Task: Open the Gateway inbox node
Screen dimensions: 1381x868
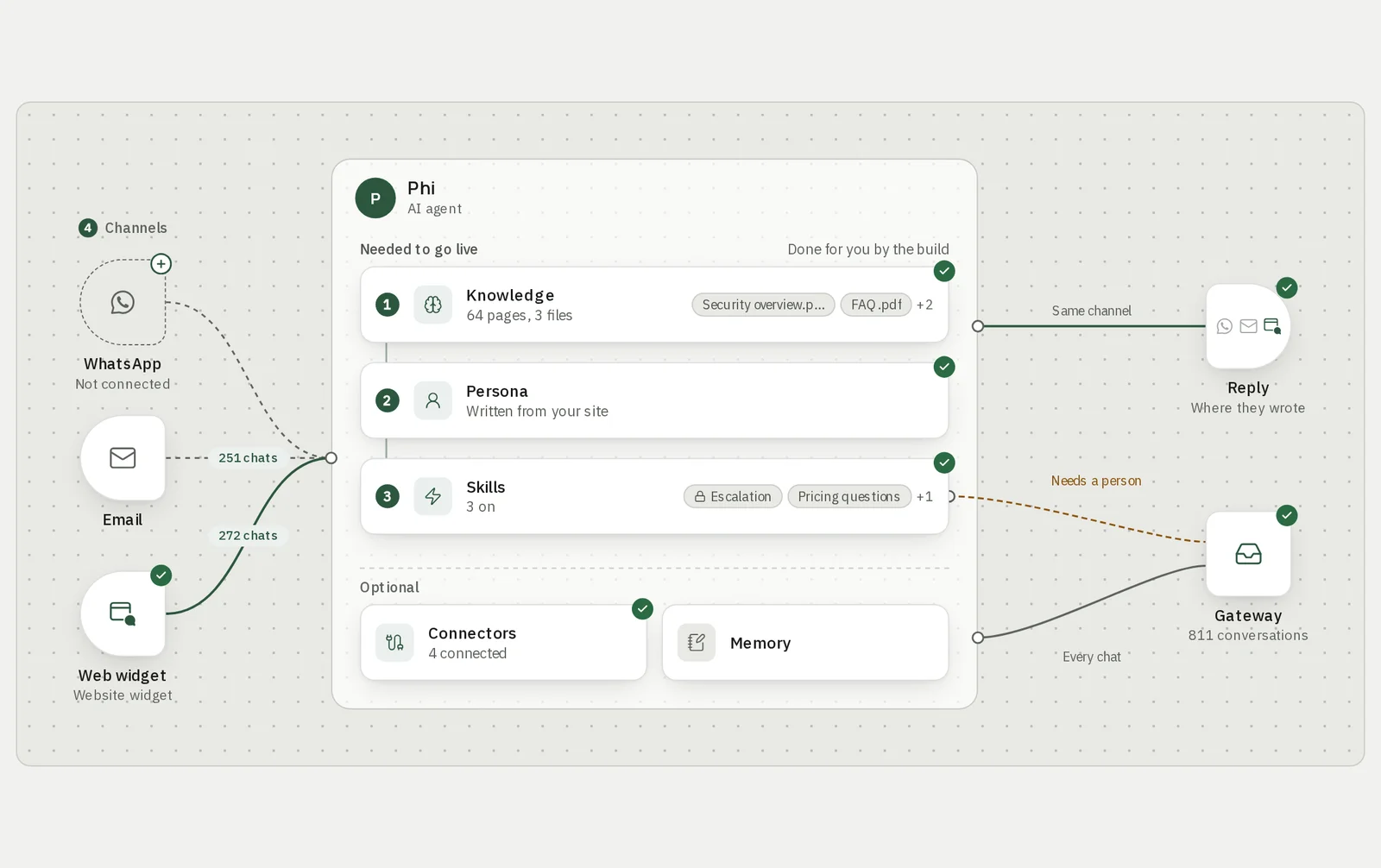Action: click(1248, 554)
